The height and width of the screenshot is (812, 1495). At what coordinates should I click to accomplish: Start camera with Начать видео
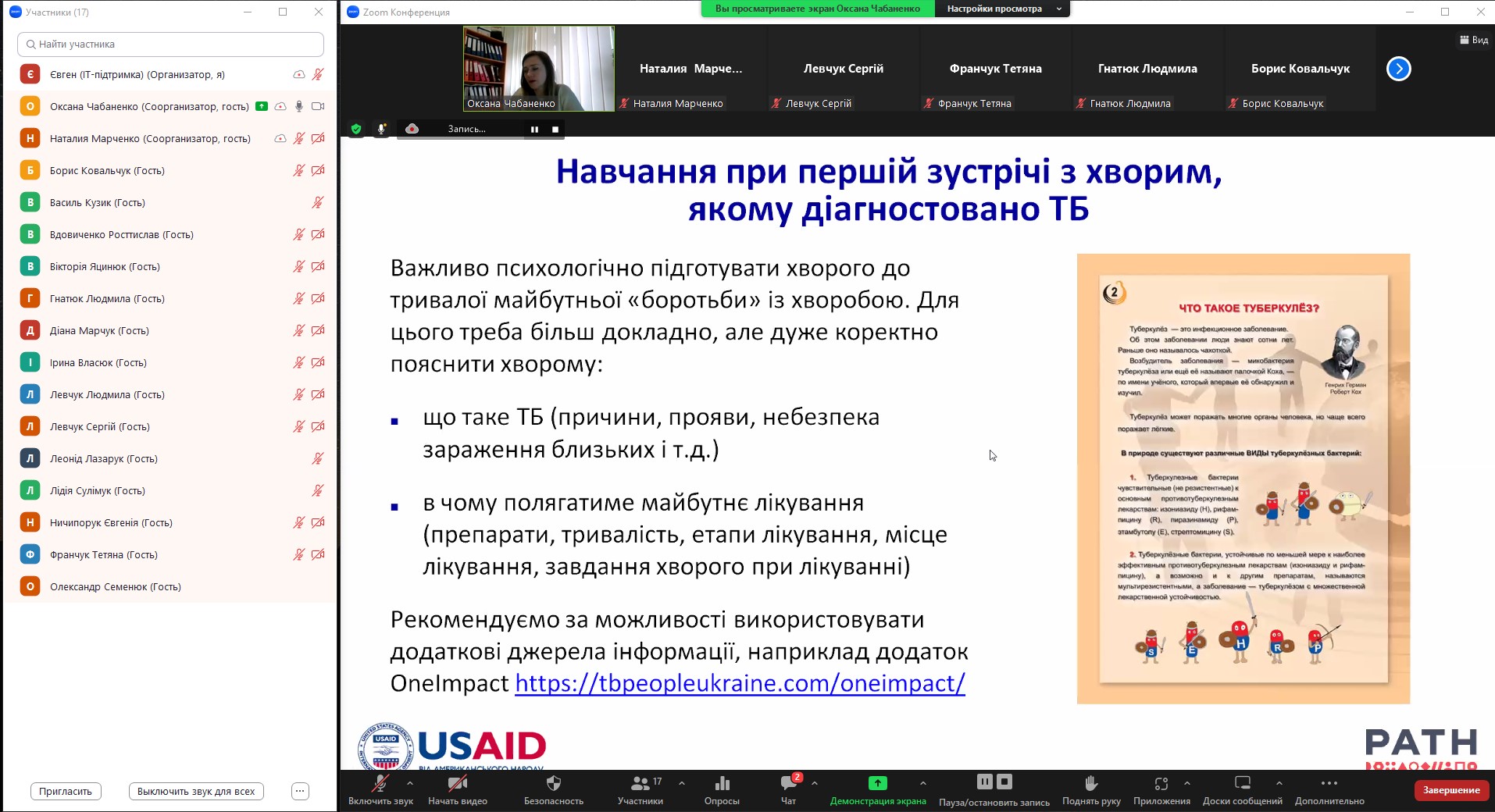coord(458,784)
